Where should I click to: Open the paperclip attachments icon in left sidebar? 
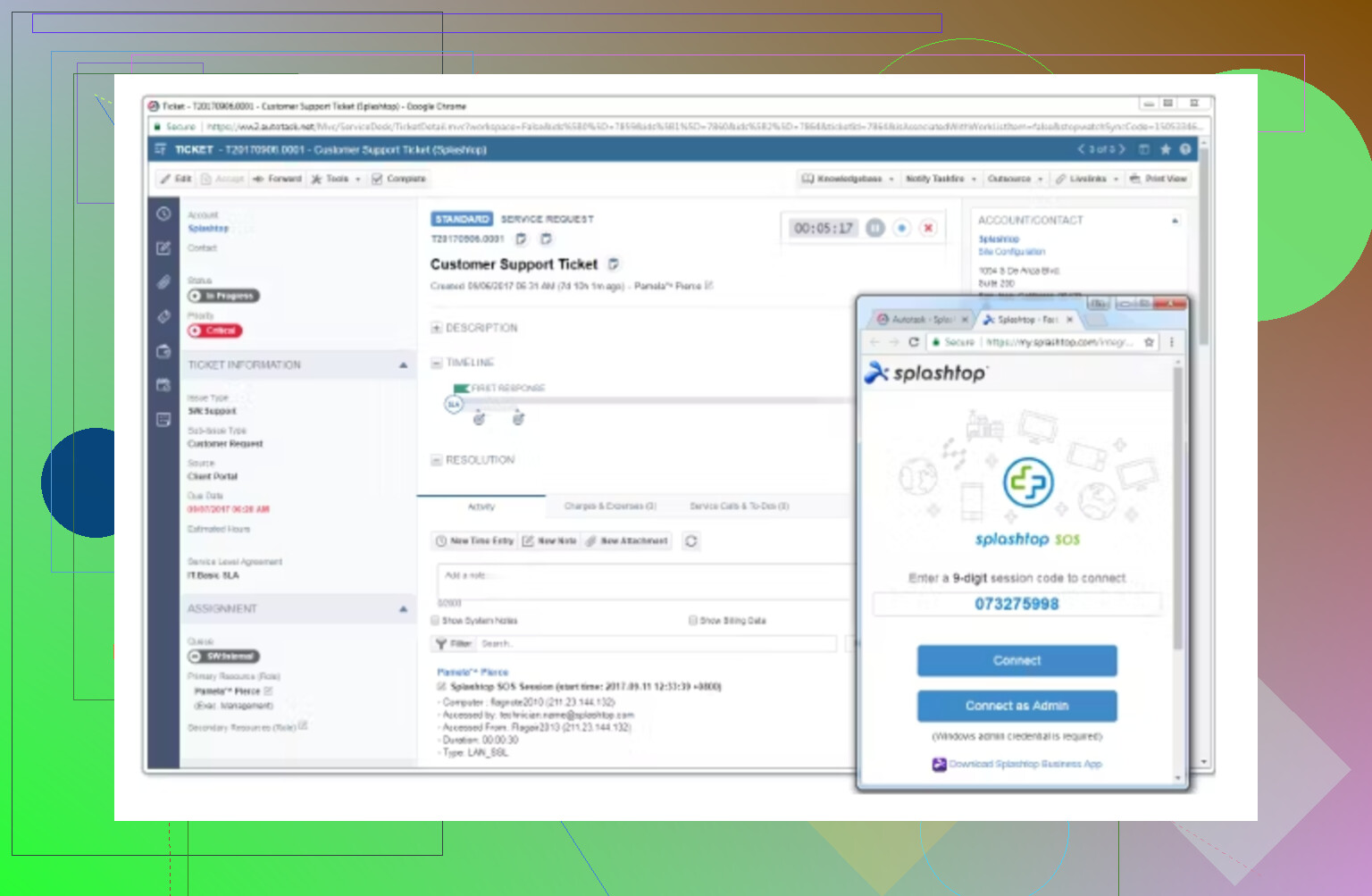[163, 282]
